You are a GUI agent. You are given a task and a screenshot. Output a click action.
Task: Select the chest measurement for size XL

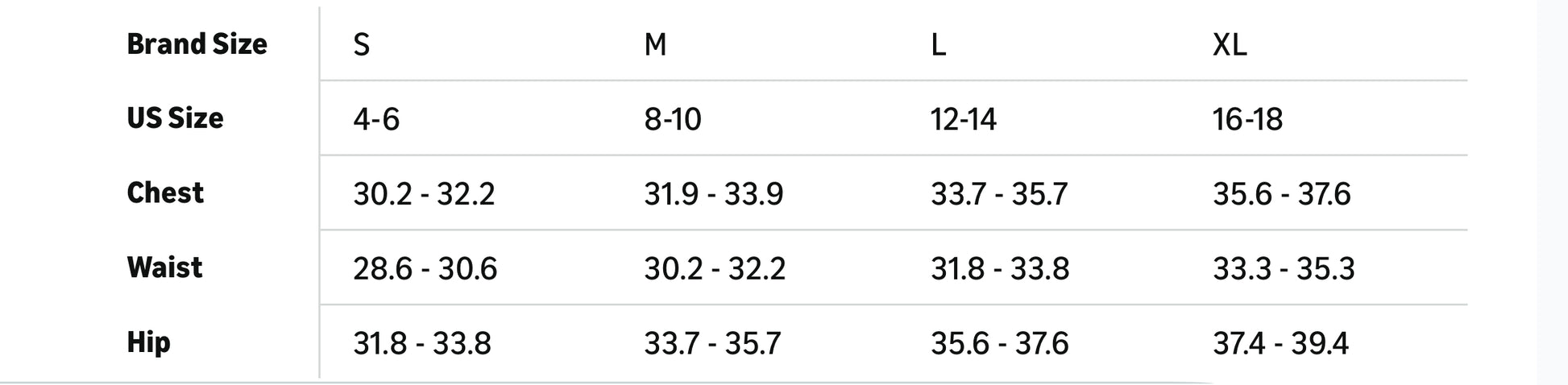(1281, 194)
